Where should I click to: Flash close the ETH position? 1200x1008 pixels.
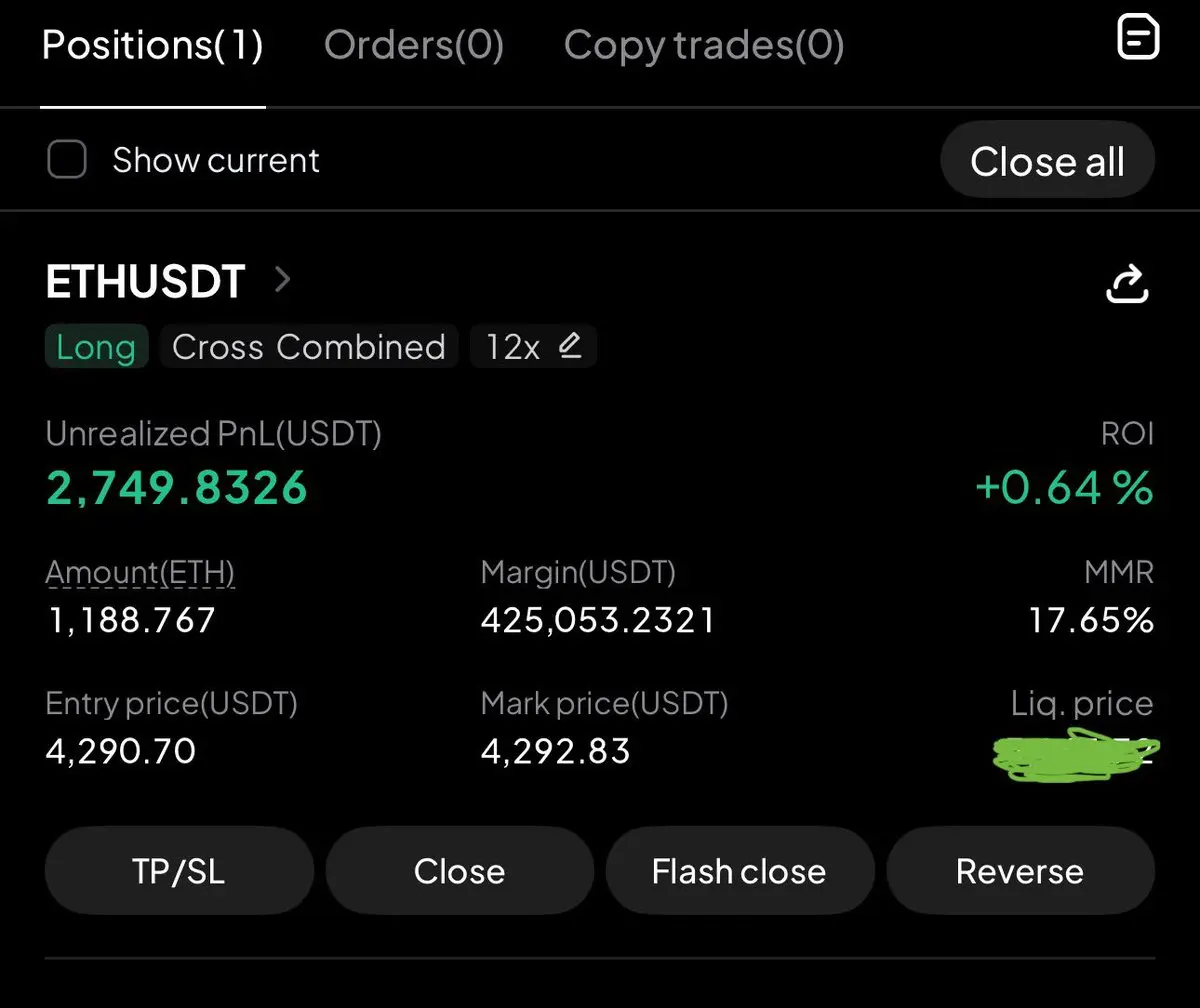click(x=740, y=870)
